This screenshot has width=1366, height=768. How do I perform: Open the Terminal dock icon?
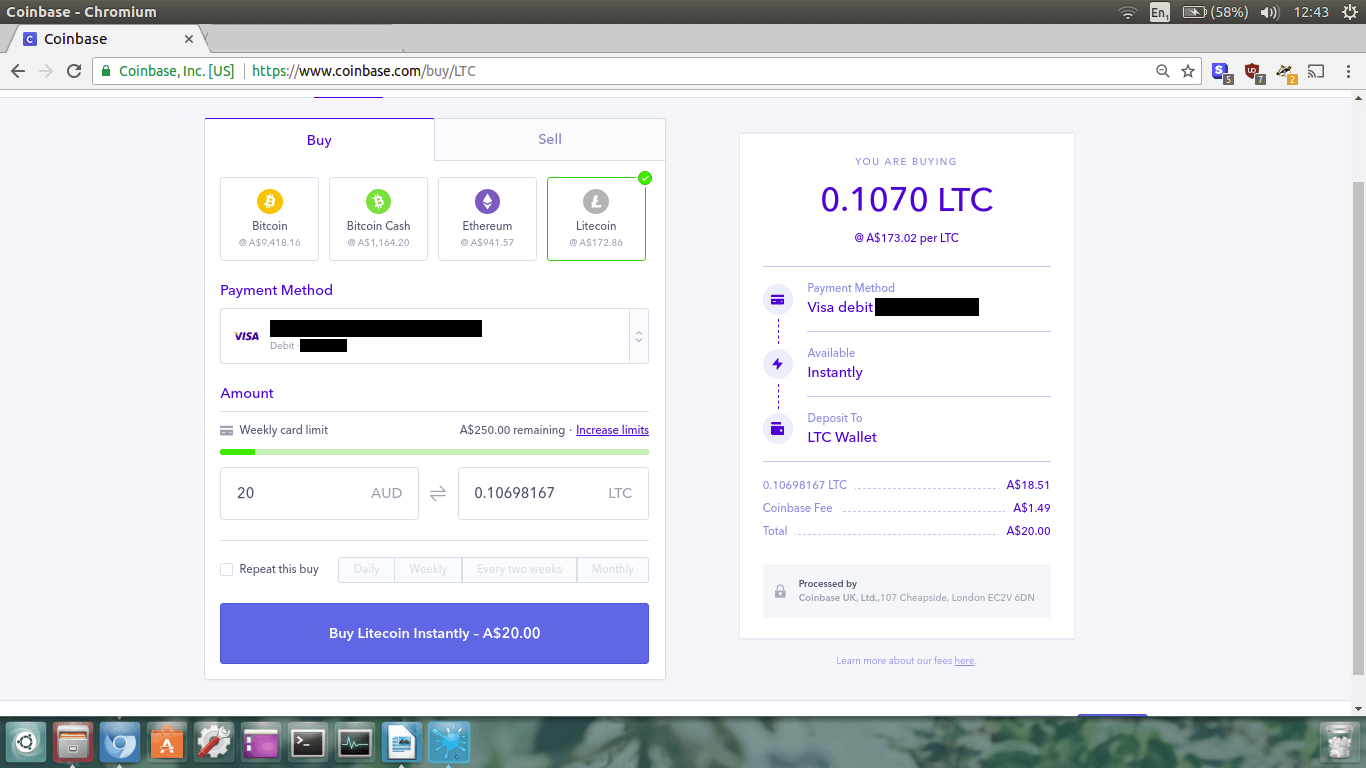[x=308, y=743]
